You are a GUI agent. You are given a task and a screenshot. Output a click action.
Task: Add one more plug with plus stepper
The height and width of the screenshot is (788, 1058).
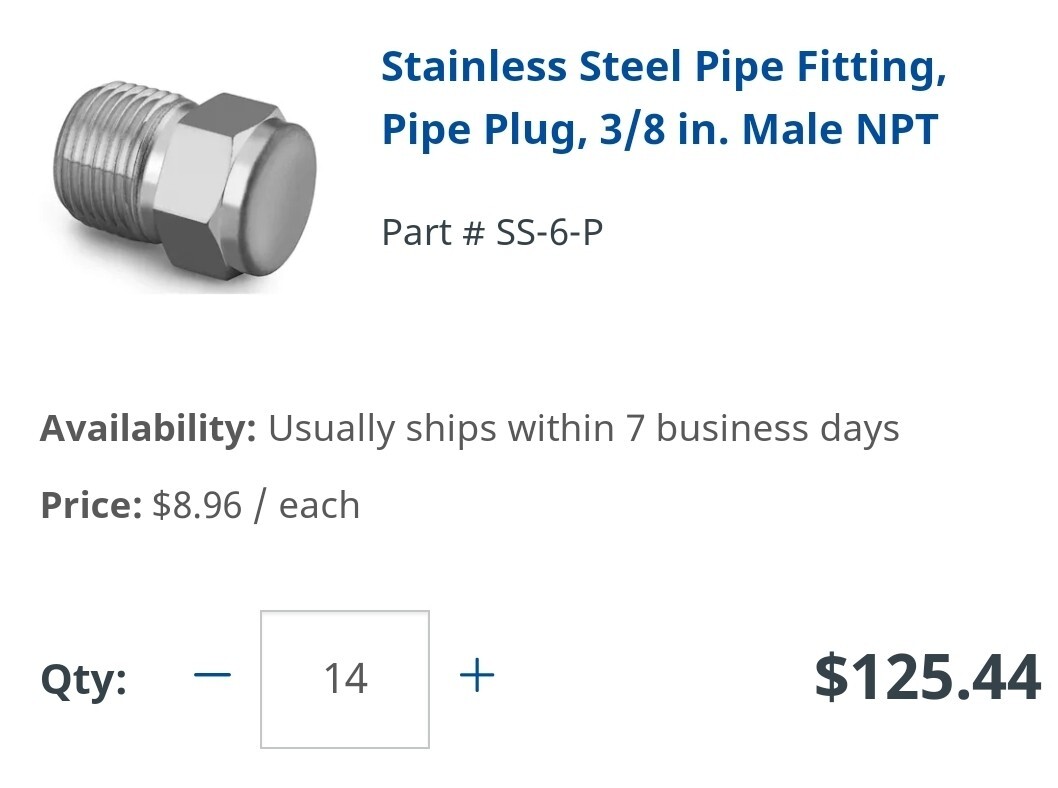[x=476, y=675]
